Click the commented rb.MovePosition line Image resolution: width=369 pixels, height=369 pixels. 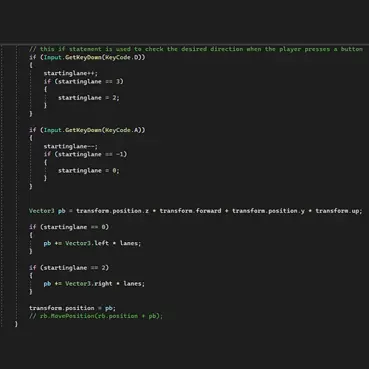[x=96, y=316]
